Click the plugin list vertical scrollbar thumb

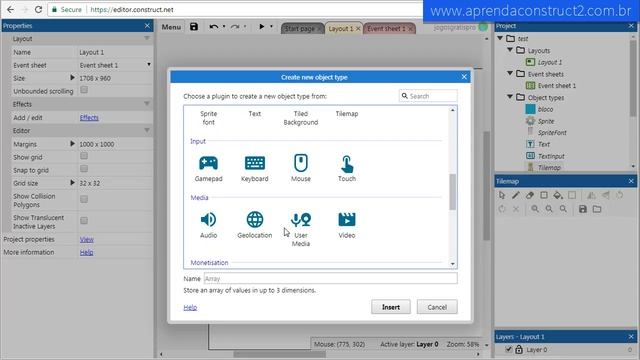point(452,192)
